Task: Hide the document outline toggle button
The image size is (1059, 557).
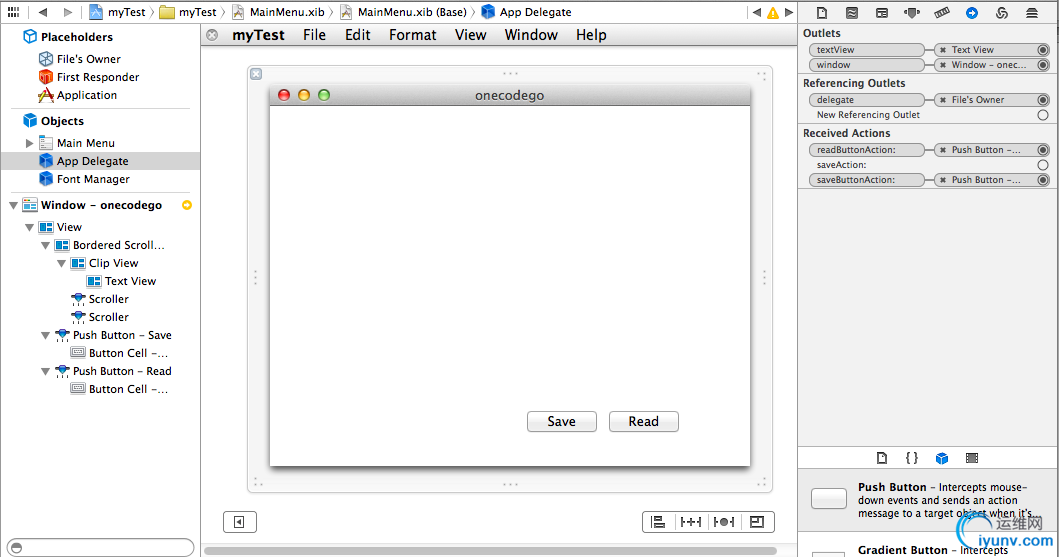Action: point(240,522)
